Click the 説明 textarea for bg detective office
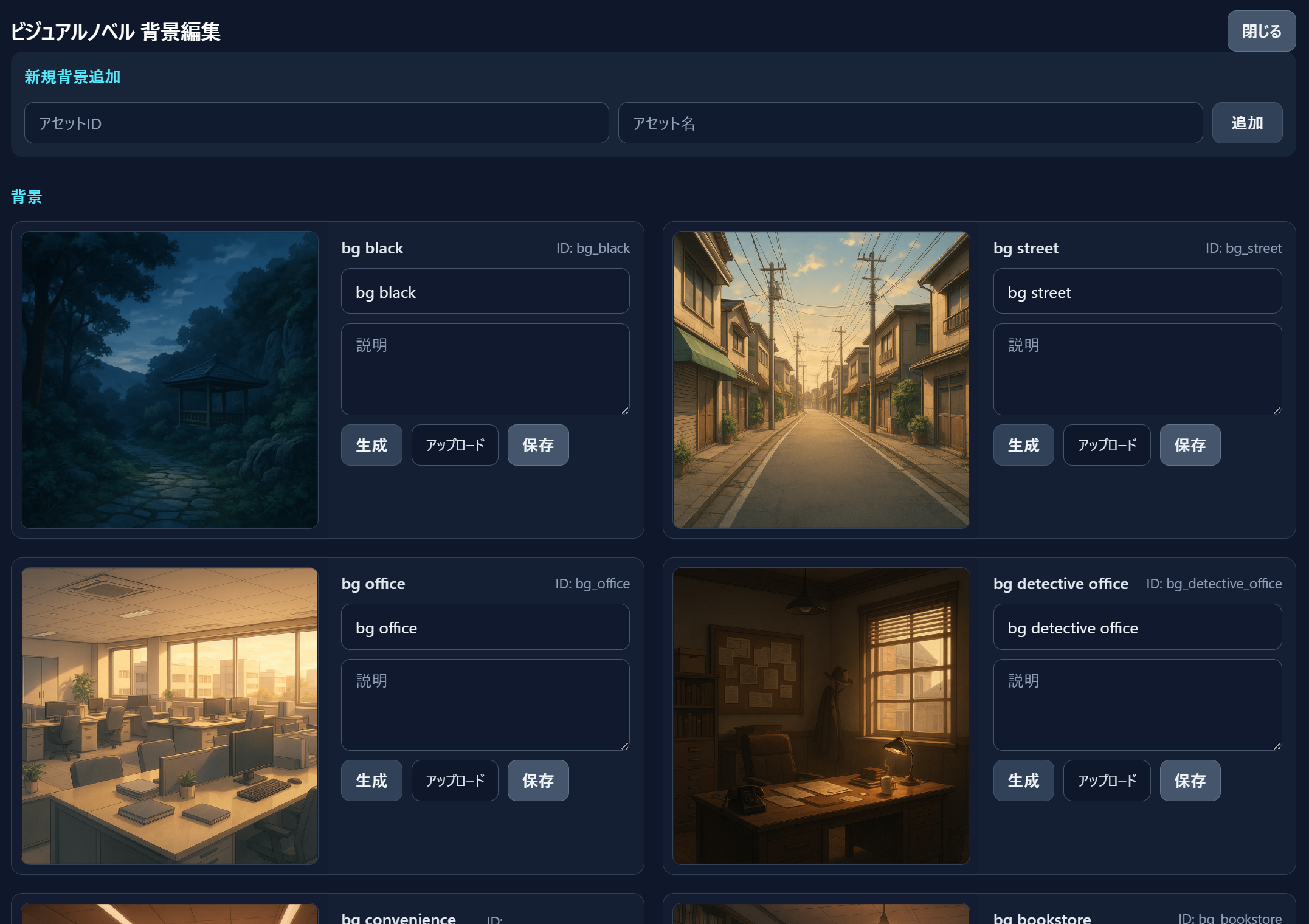The image size is (1309, 924). pyautogui.click(x=1138, y=705)
